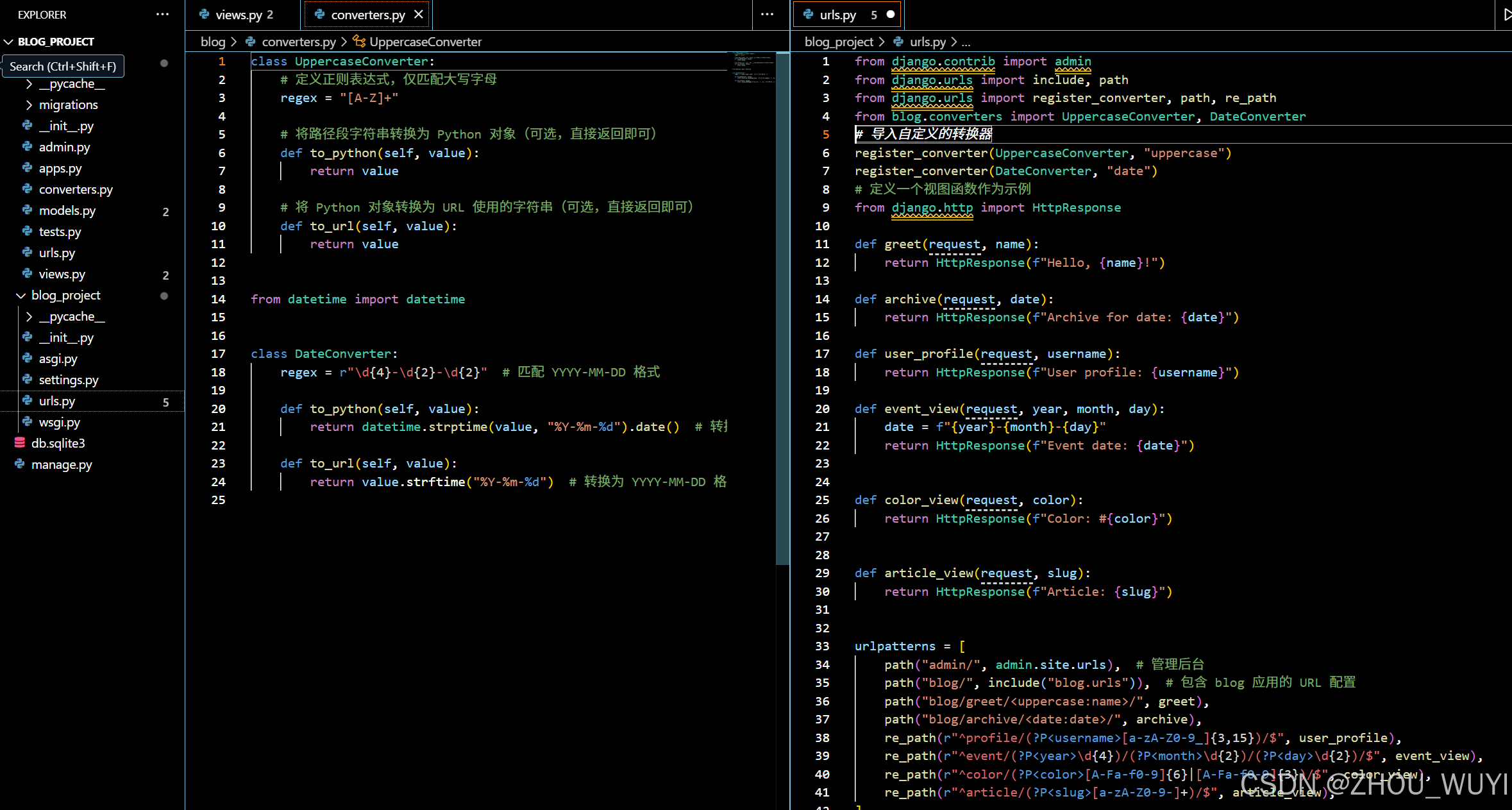
Task: Click Python icon on urls.py tab
Action: click(x=808, y=14)
